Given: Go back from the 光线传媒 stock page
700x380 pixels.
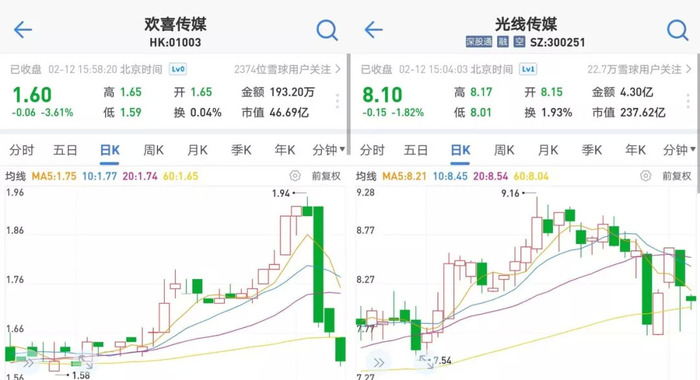Looking at the screenshot, I should [374, 30].
